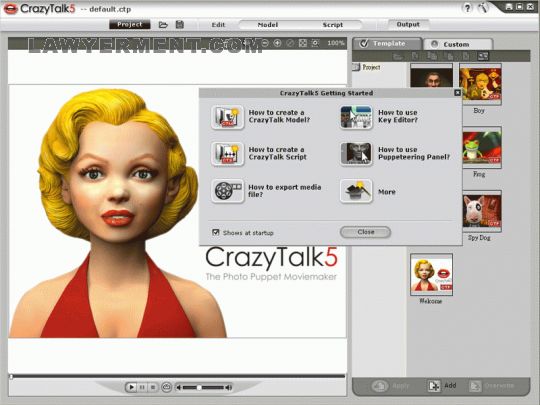Viewport: 540px width, 405px height.
Task: Click the zoom out magnifier icon
Action: 265,43
